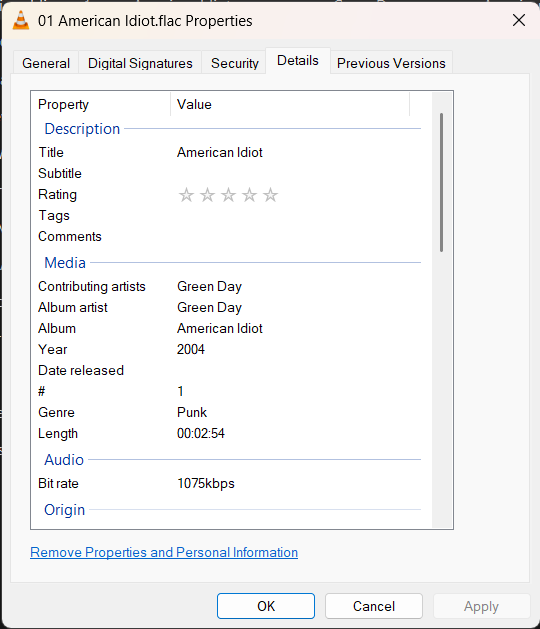Select the Subtitle property label
This screenshot has width=540, height=629.
pyautogui.click(x=60, y=173)
